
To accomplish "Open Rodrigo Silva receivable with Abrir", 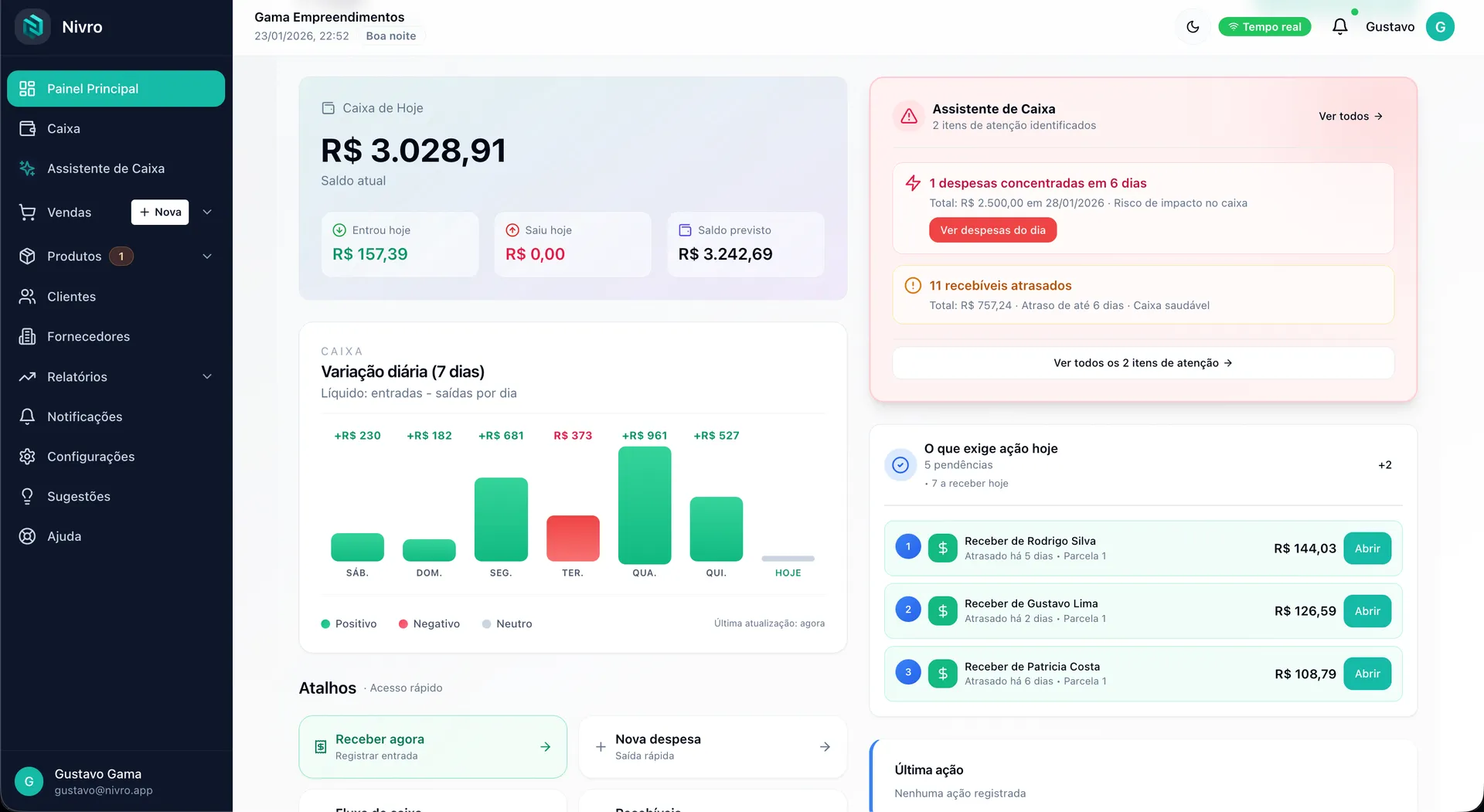I will tap(1367, 549).
